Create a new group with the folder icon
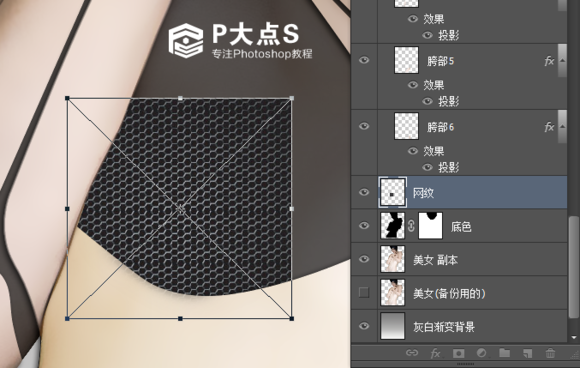The image size is (580, 368). point(505,353)
